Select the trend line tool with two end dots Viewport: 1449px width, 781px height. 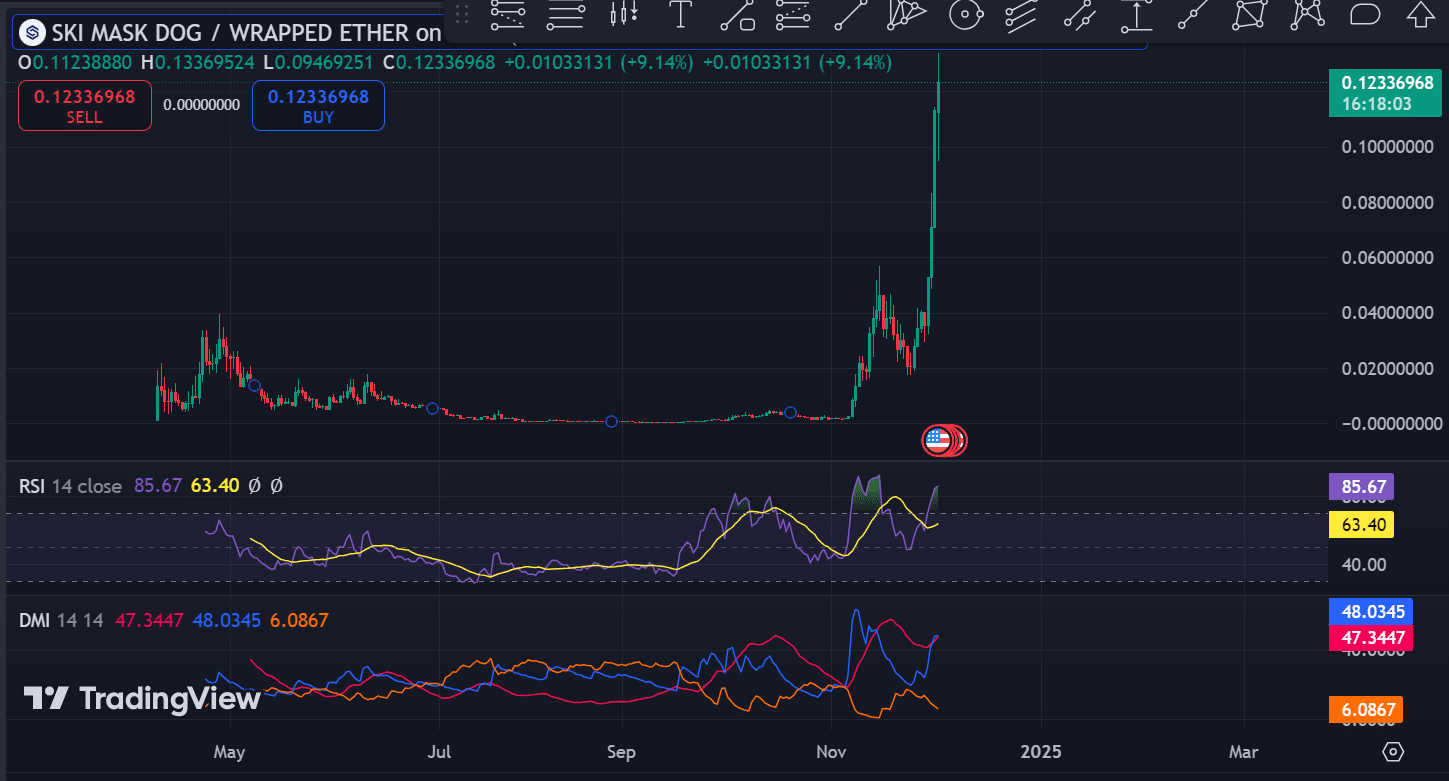click(851, 14)
